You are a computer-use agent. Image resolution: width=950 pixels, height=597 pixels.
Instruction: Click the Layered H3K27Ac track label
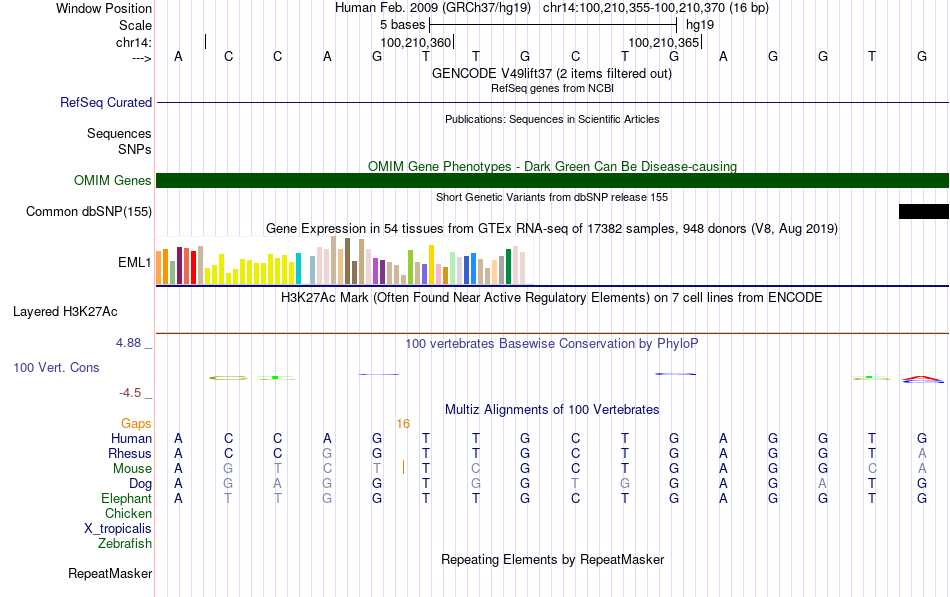tap(65, 312)
